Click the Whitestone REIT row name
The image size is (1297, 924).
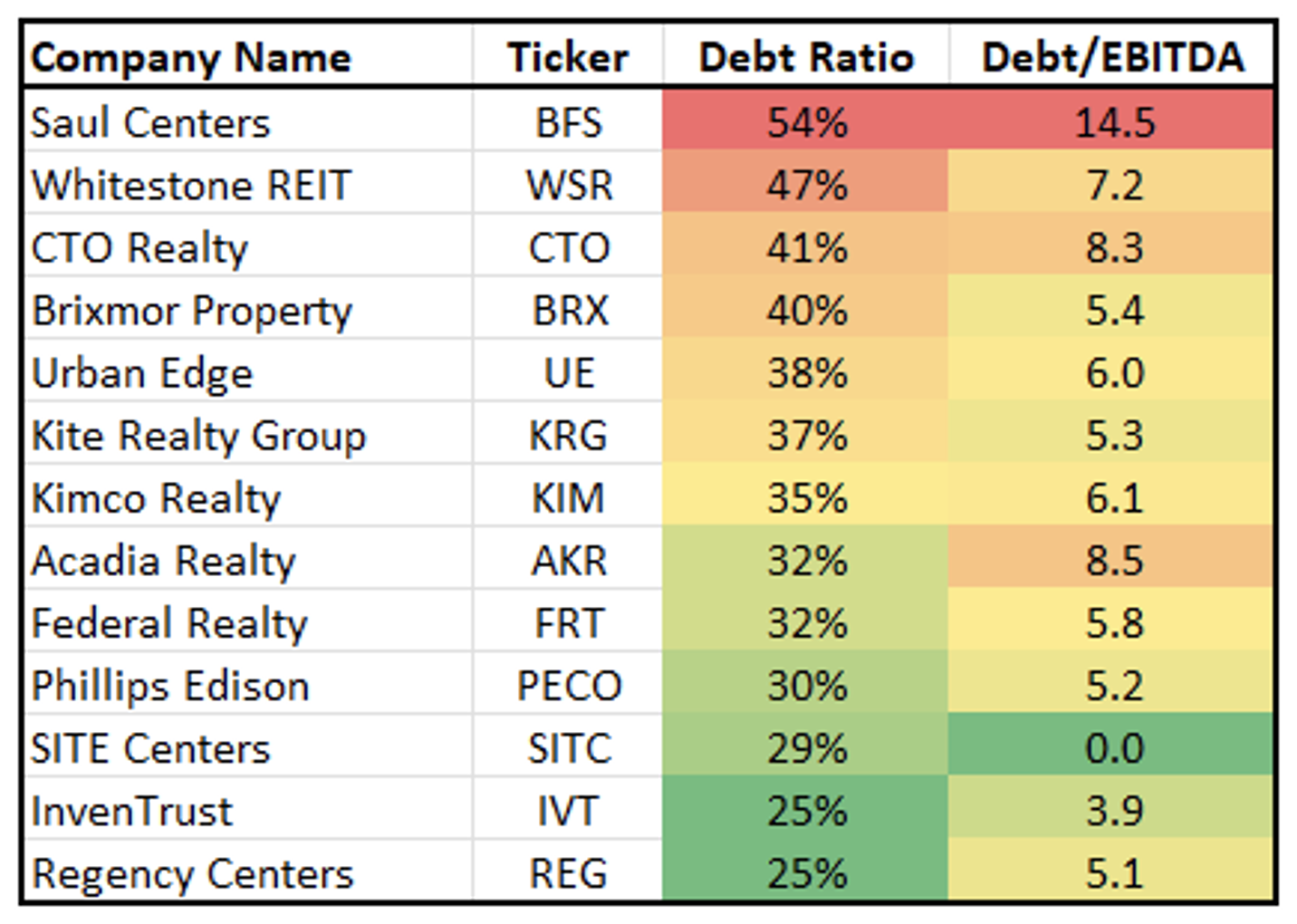tap(191, 186)
